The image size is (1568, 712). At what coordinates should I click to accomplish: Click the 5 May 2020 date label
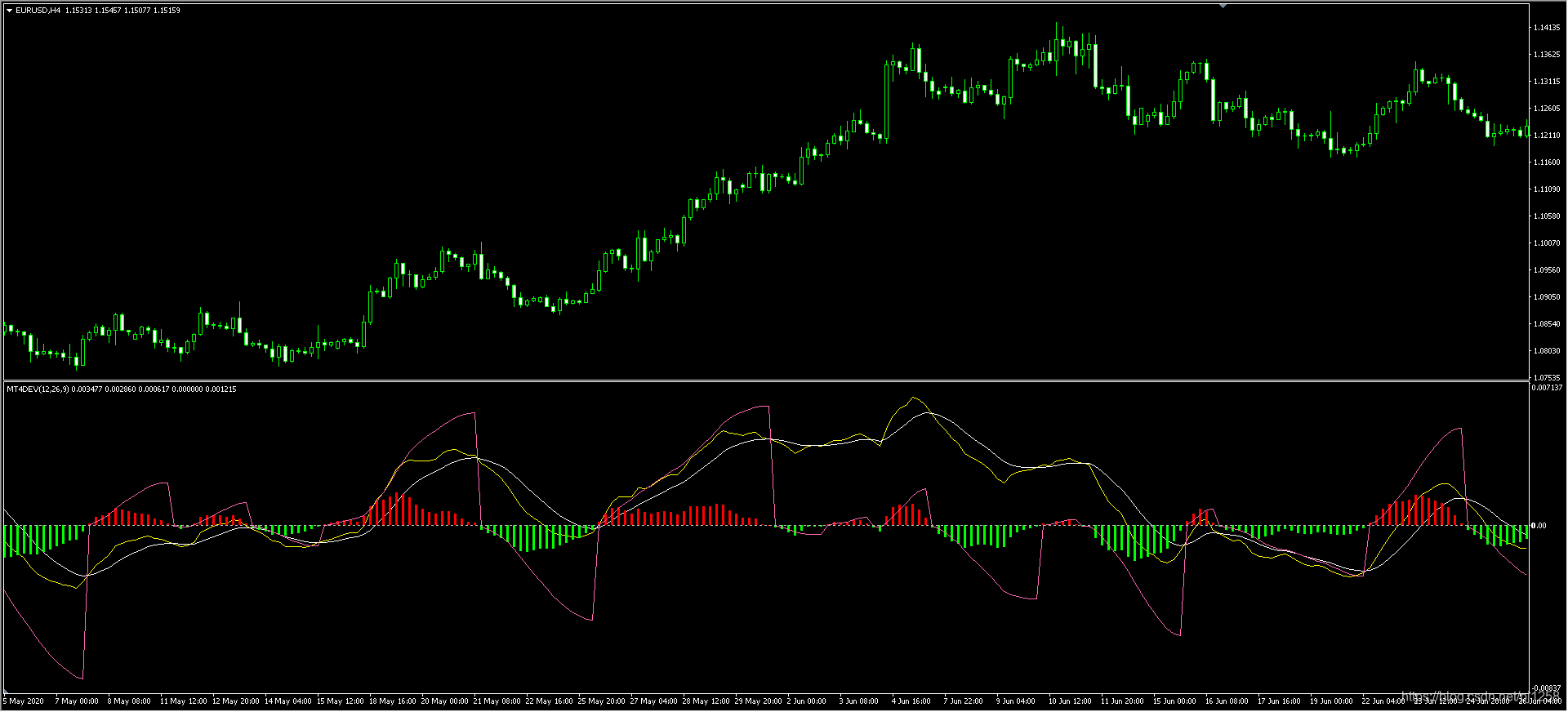point(24,701)
